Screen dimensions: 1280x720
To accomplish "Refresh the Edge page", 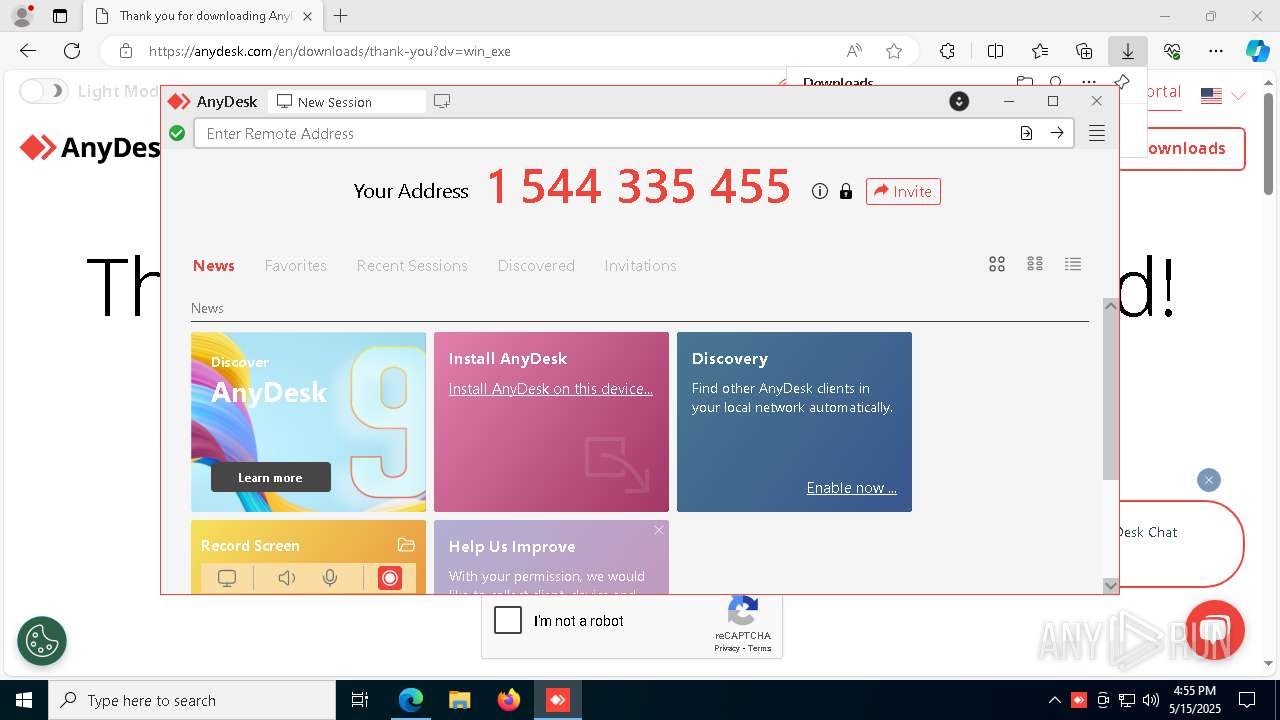I will click(x=72, y=51).
